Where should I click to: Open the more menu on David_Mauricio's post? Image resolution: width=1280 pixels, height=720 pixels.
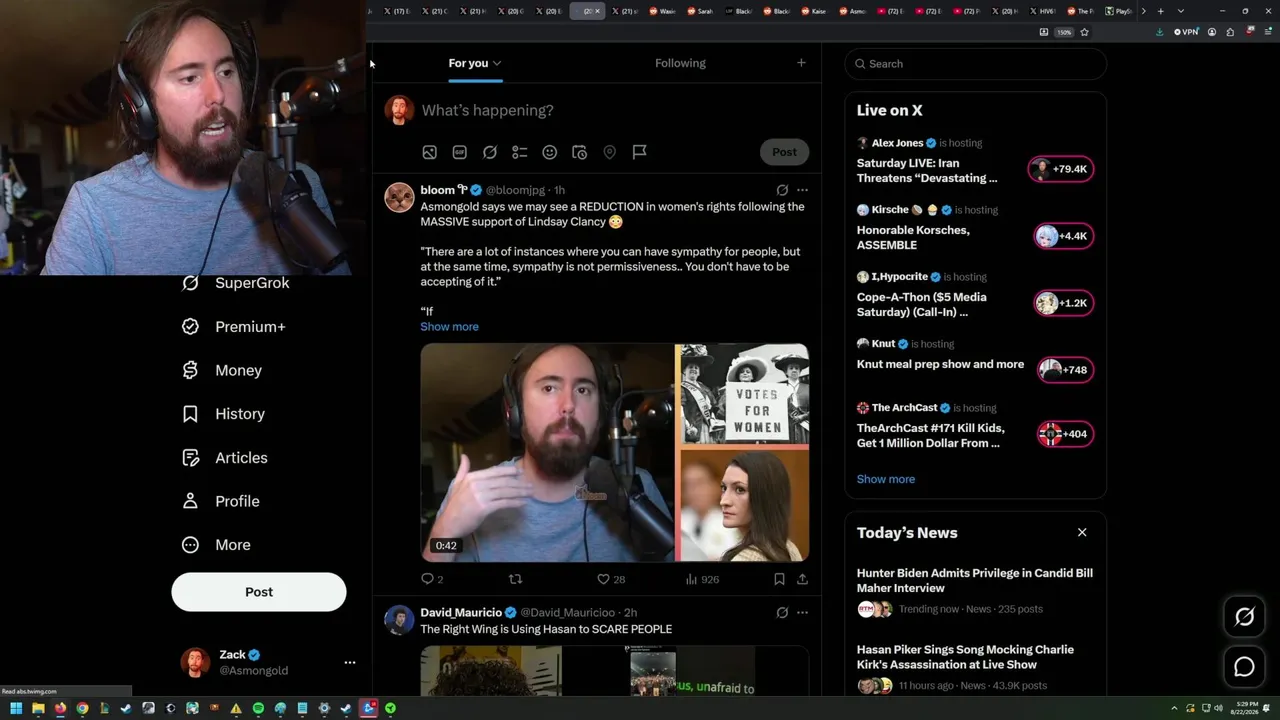pyautogui.click(x=802, y=612)
